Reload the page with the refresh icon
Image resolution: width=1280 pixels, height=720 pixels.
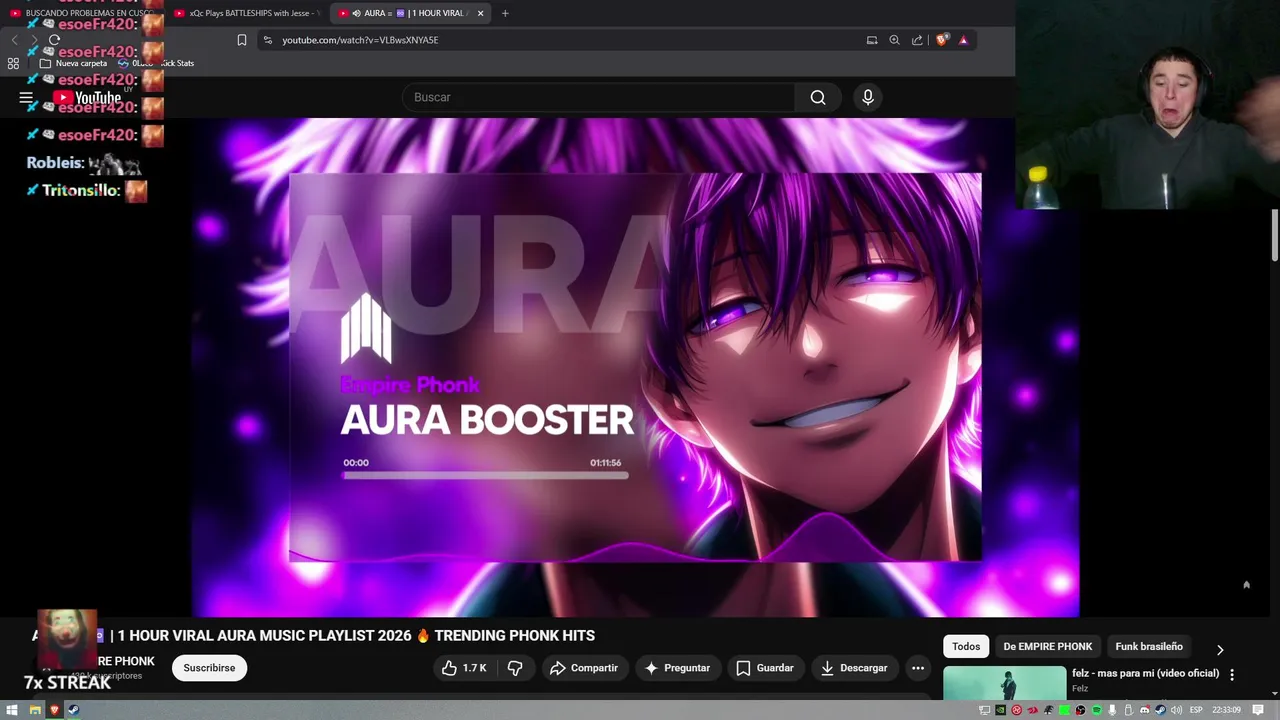pyautogui.click(x=54, y=40)
